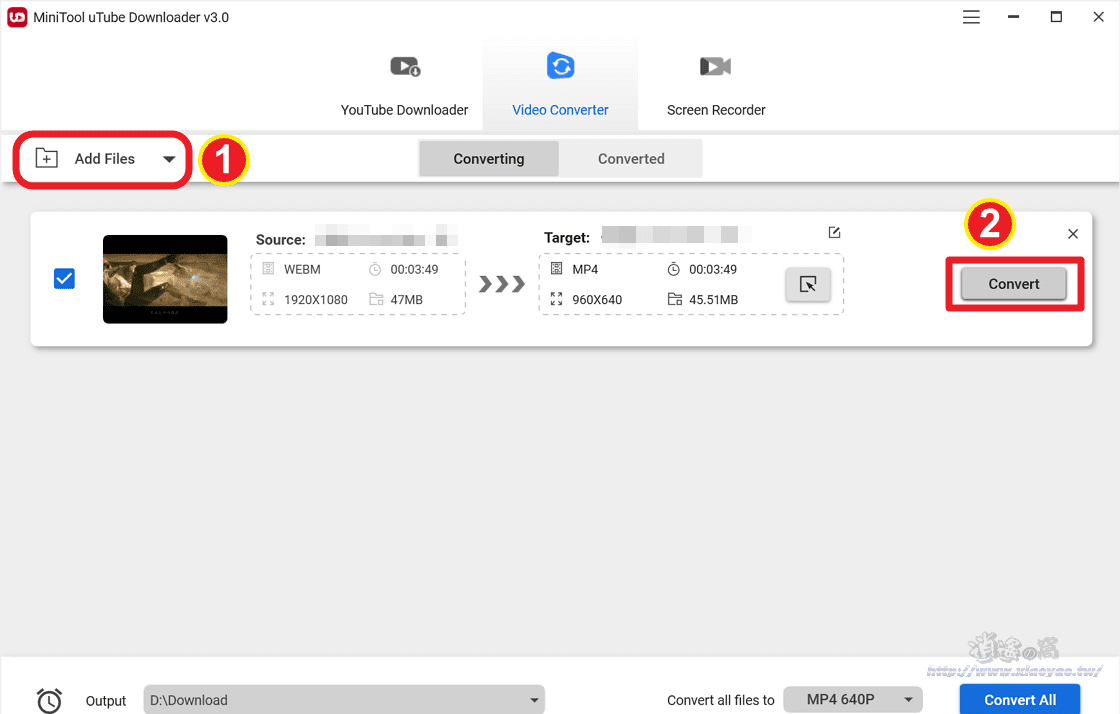Expand the Add Files dropdown arrow

168,158
